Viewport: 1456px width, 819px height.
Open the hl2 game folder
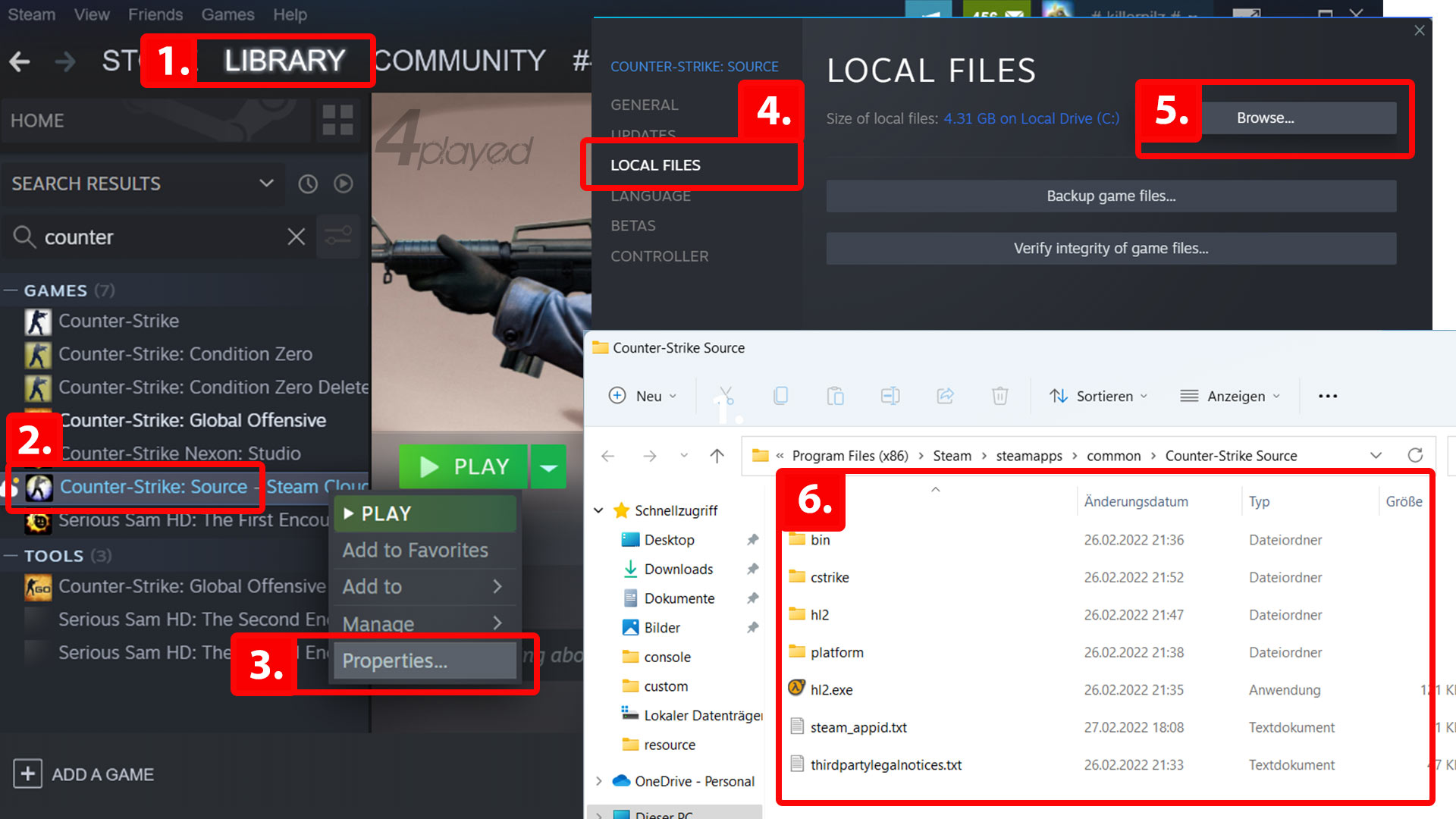coord(819,614)
